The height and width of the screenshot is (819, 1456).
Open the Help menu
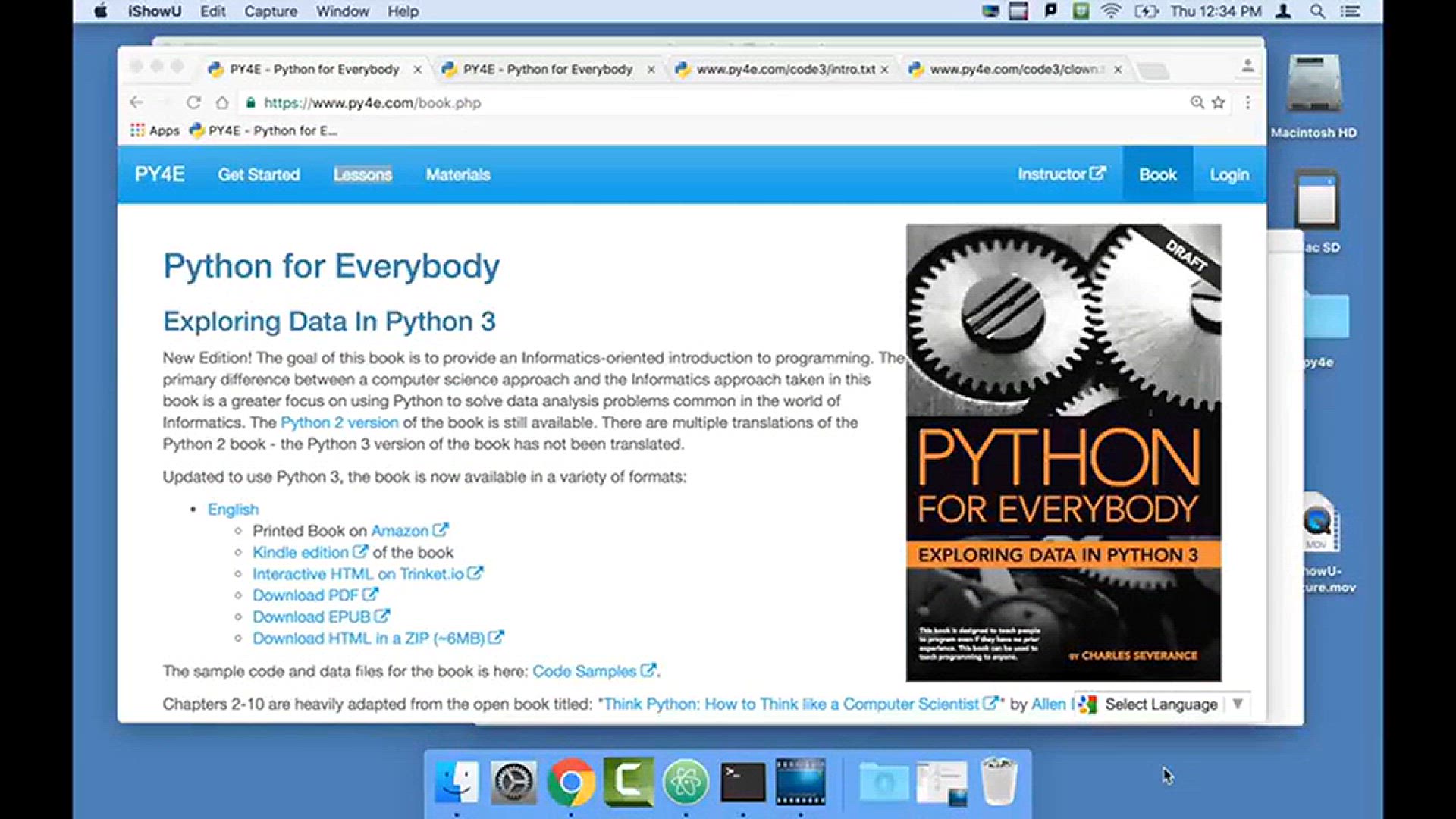[403, 11]
